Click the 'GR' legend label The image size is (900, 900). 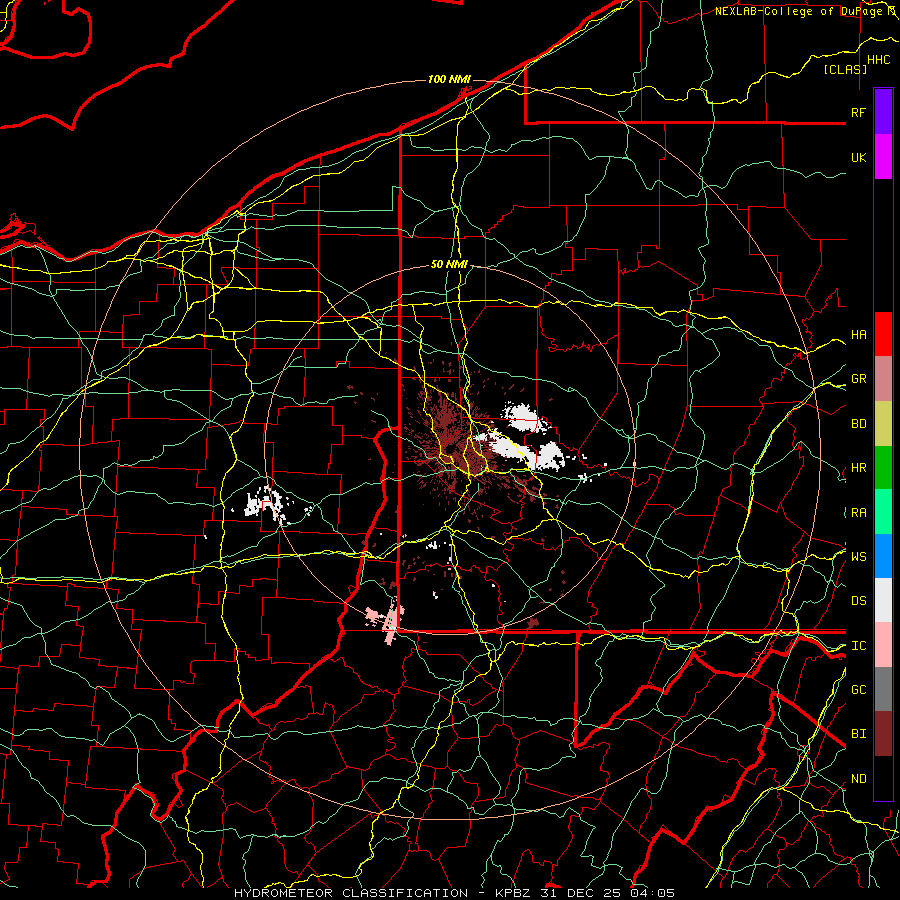pos(858,379)
